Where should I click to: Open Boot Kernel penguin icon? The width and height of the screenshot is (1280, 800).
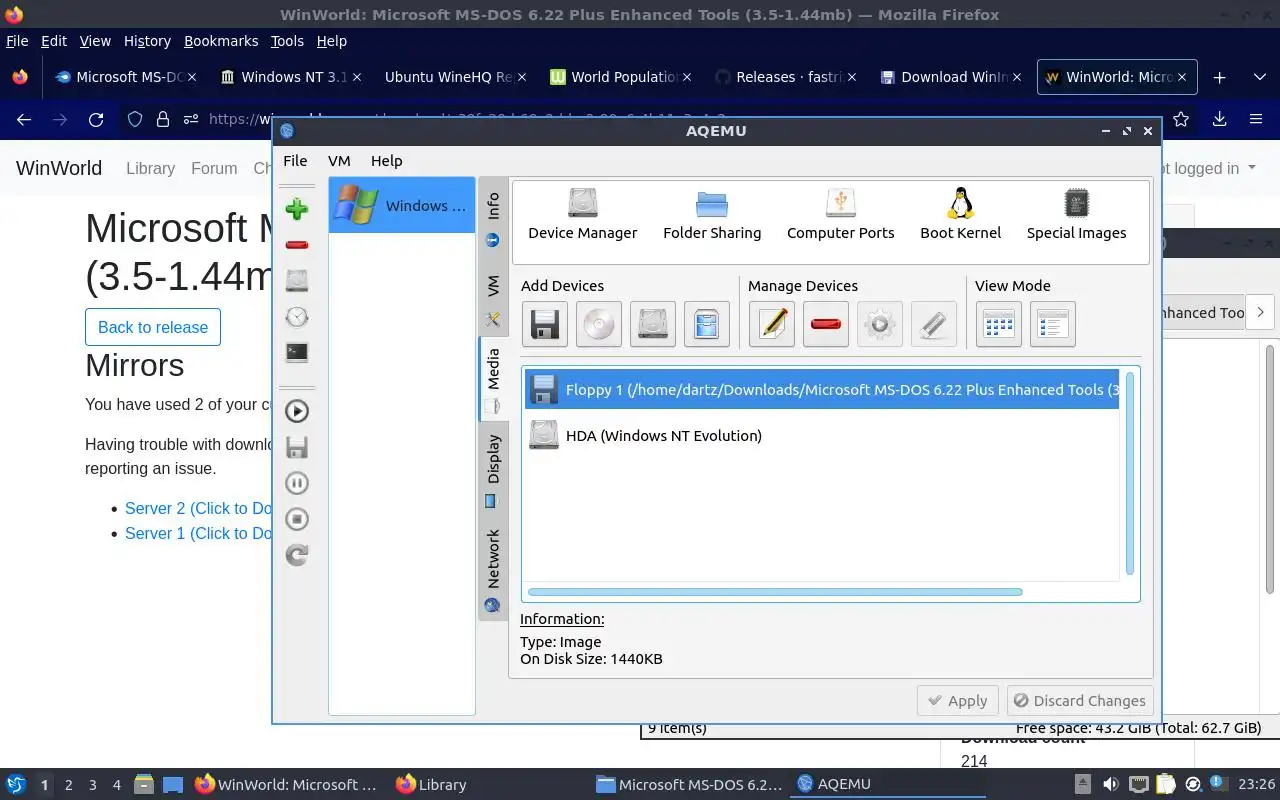click(x=960, y=214)
